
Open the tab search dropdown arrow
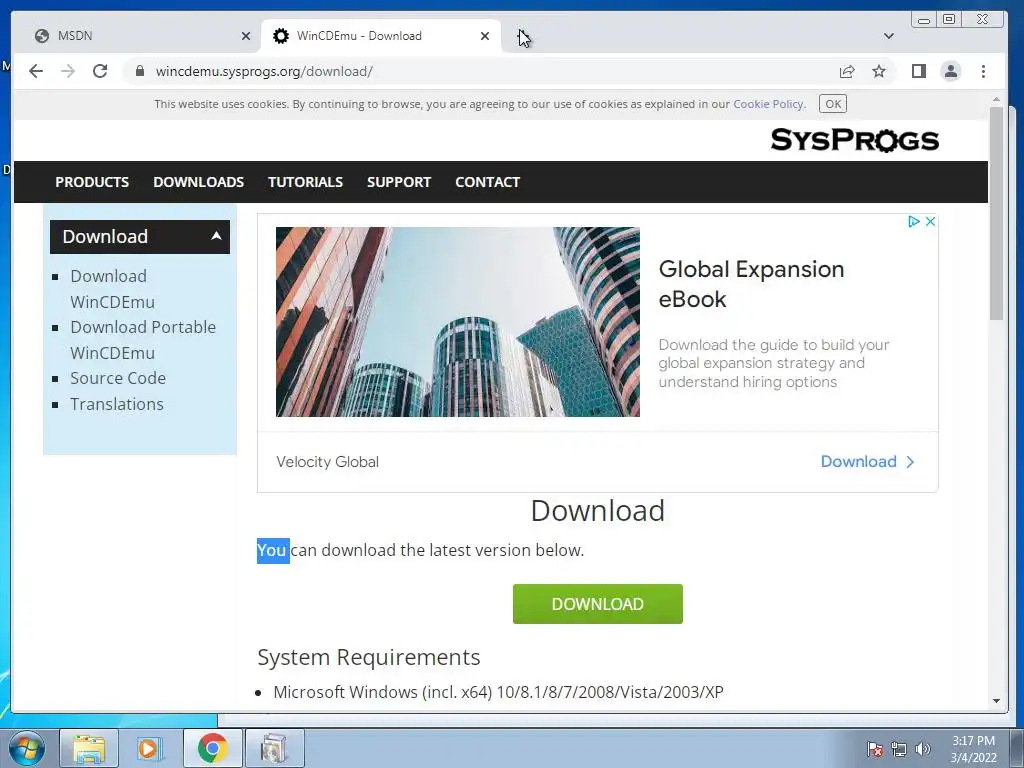point(888,36)
